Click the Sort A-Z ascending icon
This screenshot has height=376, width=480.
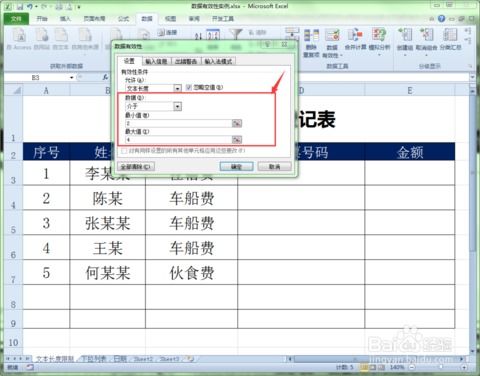[x=198, y=36]
